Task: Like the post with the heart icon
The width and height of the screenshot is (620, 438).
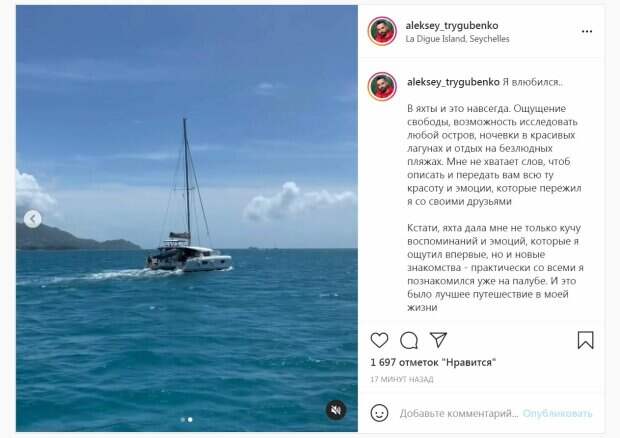Action: [379, 340]
